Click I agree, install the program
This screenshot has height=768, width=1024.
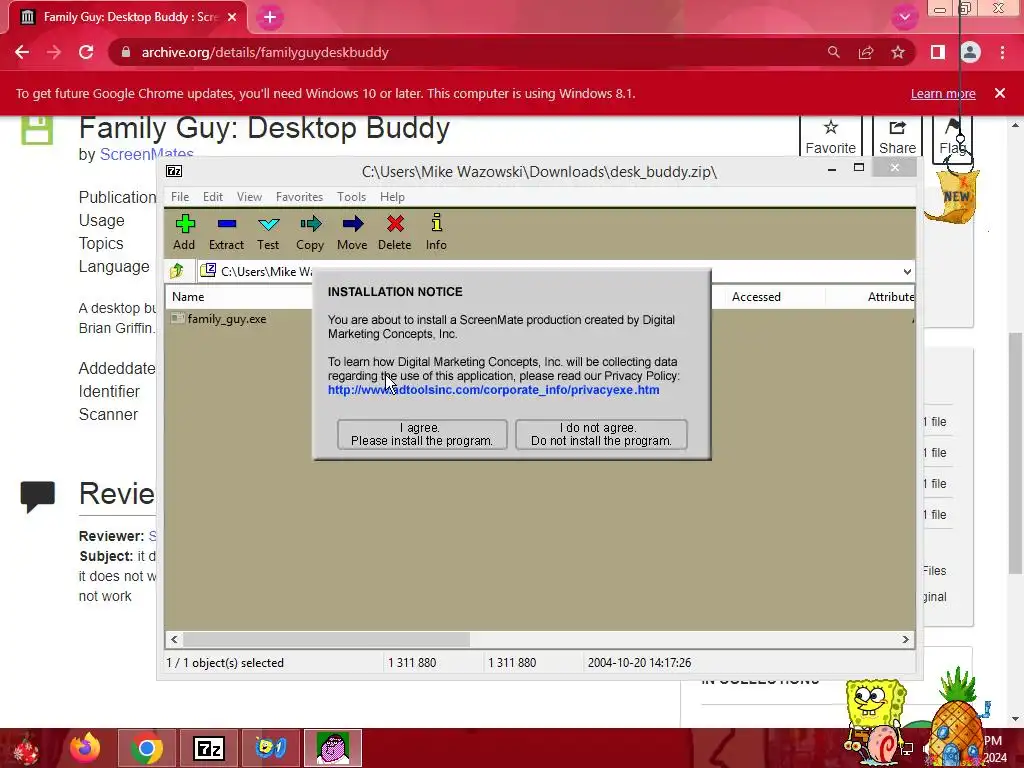click(422, 434)
